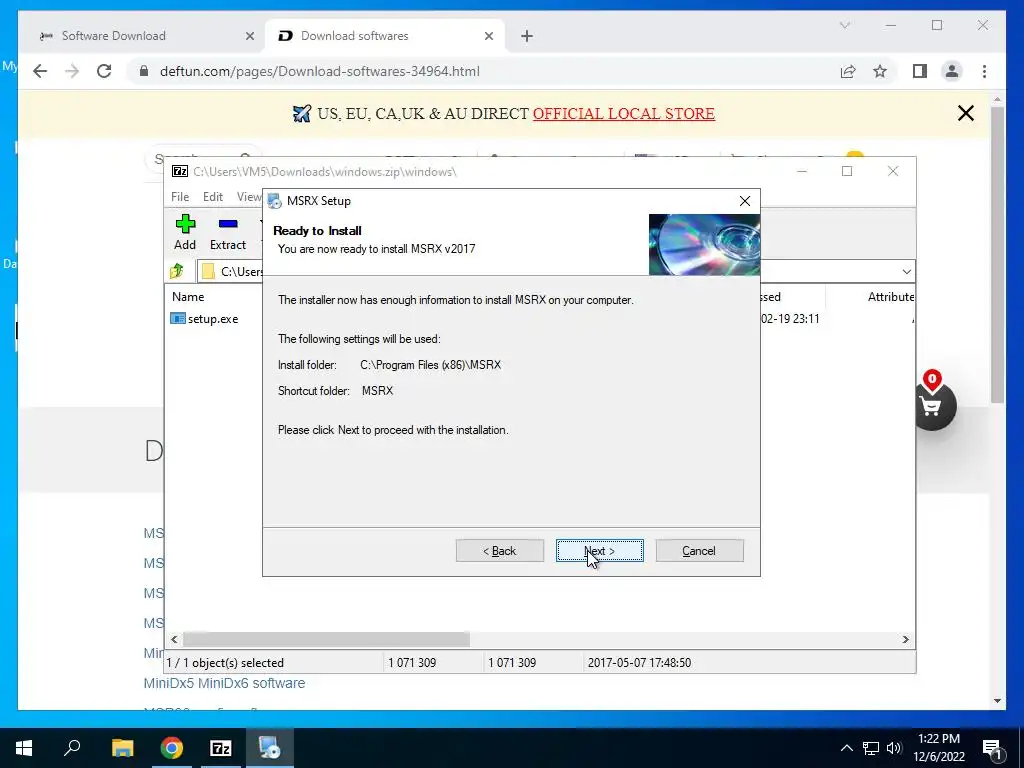Open the shopping cart button
Image resolution: width=1024 pixels, height=768 pixels.
(x=932, y=406)
